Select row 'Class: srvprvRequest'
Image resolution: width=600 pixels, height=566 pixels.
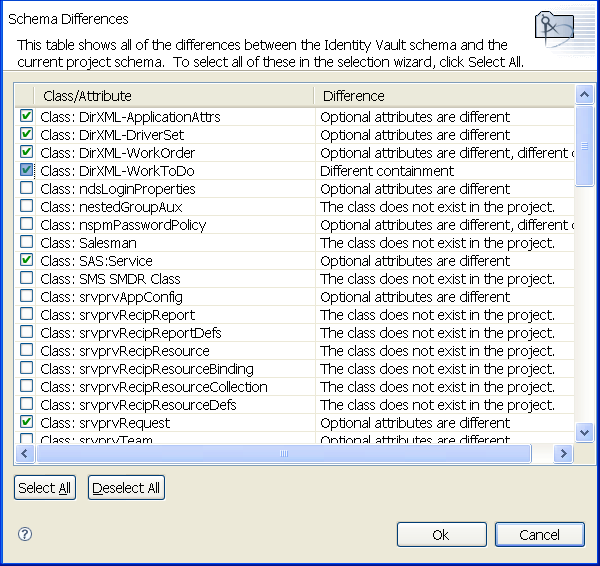(295, 422)
